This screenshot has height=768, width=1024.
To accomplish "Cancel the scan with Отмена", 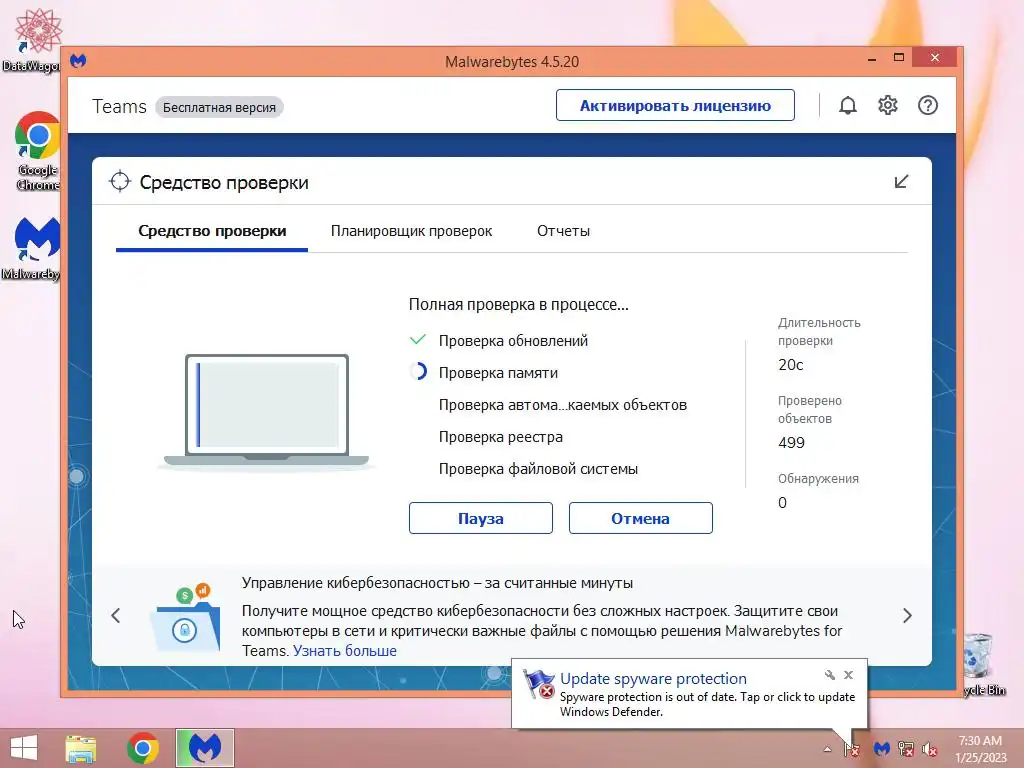I will (x=641, y=518).
